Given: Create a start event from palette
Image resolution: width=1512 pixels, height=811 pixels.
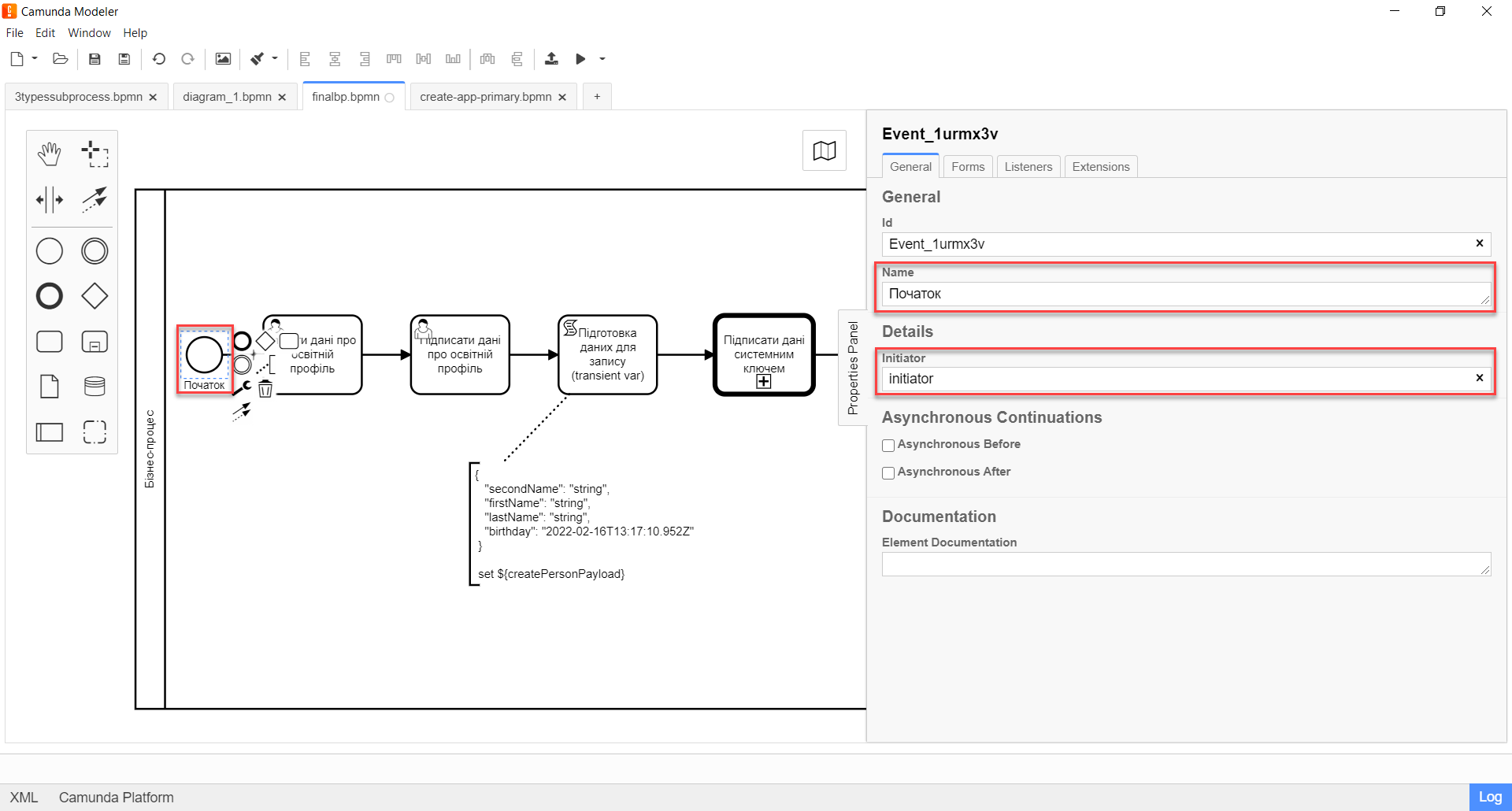Looking at the screenshot, I should (x=49, y=251).
